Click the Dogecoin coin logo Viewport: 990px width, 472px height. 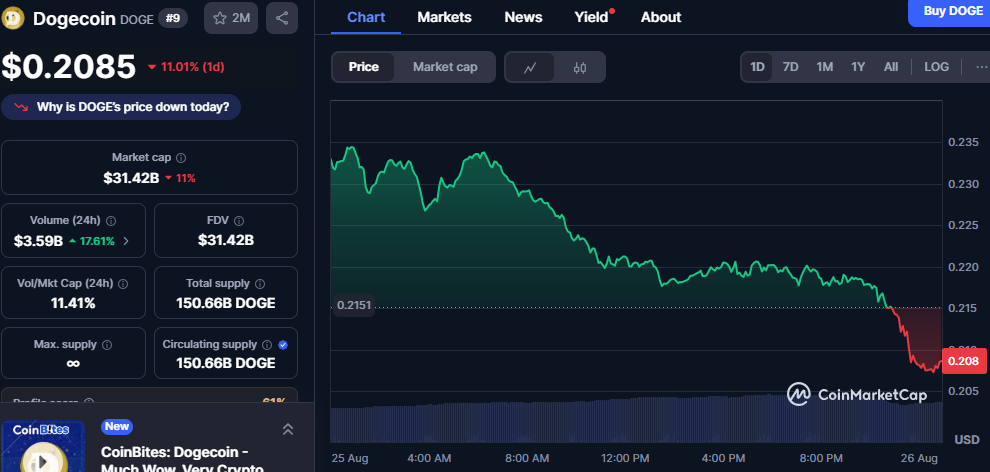pyautogui.click(x=13, y=18)
